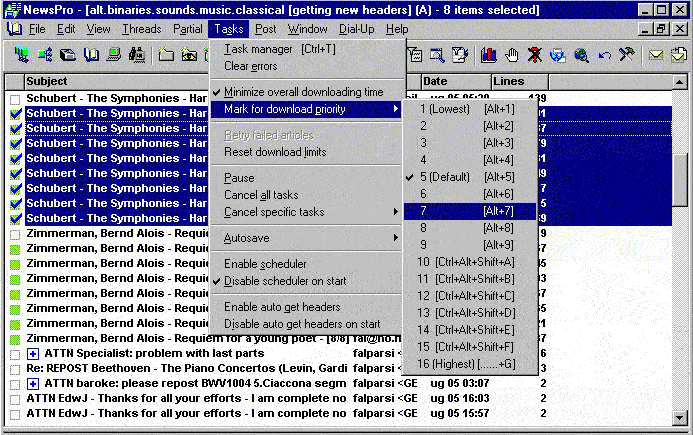Expand the ATTN Specialist thread
693x435 pixels.
33,354
